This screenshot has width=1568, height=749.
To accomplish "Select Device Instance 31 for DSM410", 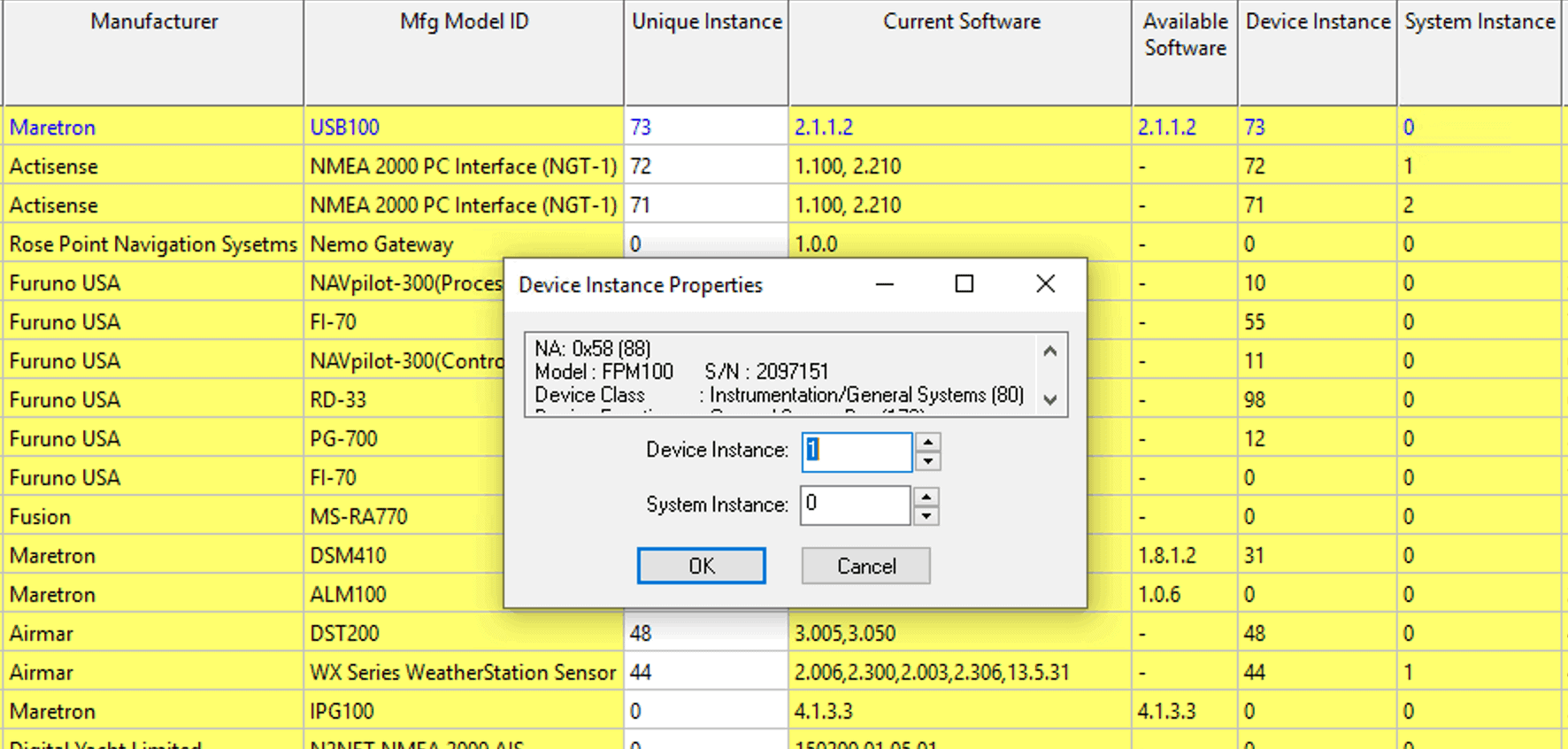I will tap(1318, 555).
